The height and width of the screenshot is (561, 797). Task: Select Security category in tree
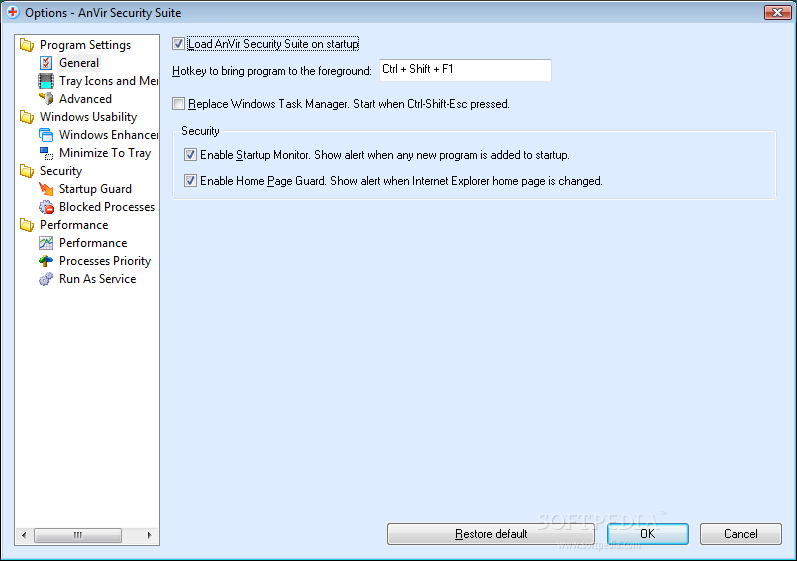coord(61,171)
